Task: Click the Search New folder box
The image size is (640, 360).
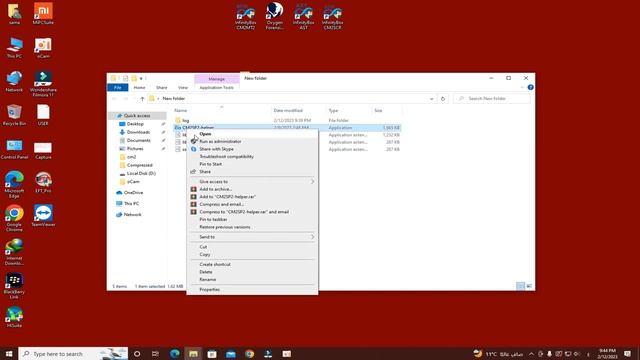Action: click(492, 99)
